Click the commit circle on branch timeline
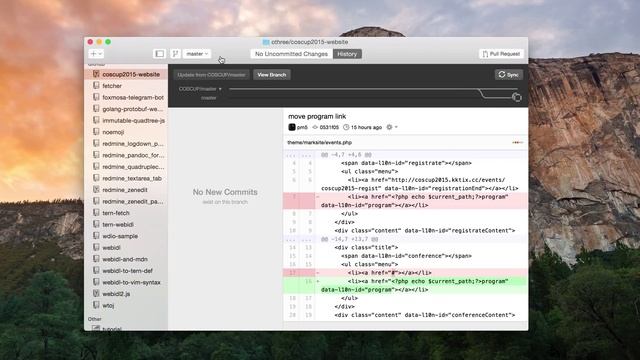The width and height of the screenshot is (640, 360). pos(517,97)
